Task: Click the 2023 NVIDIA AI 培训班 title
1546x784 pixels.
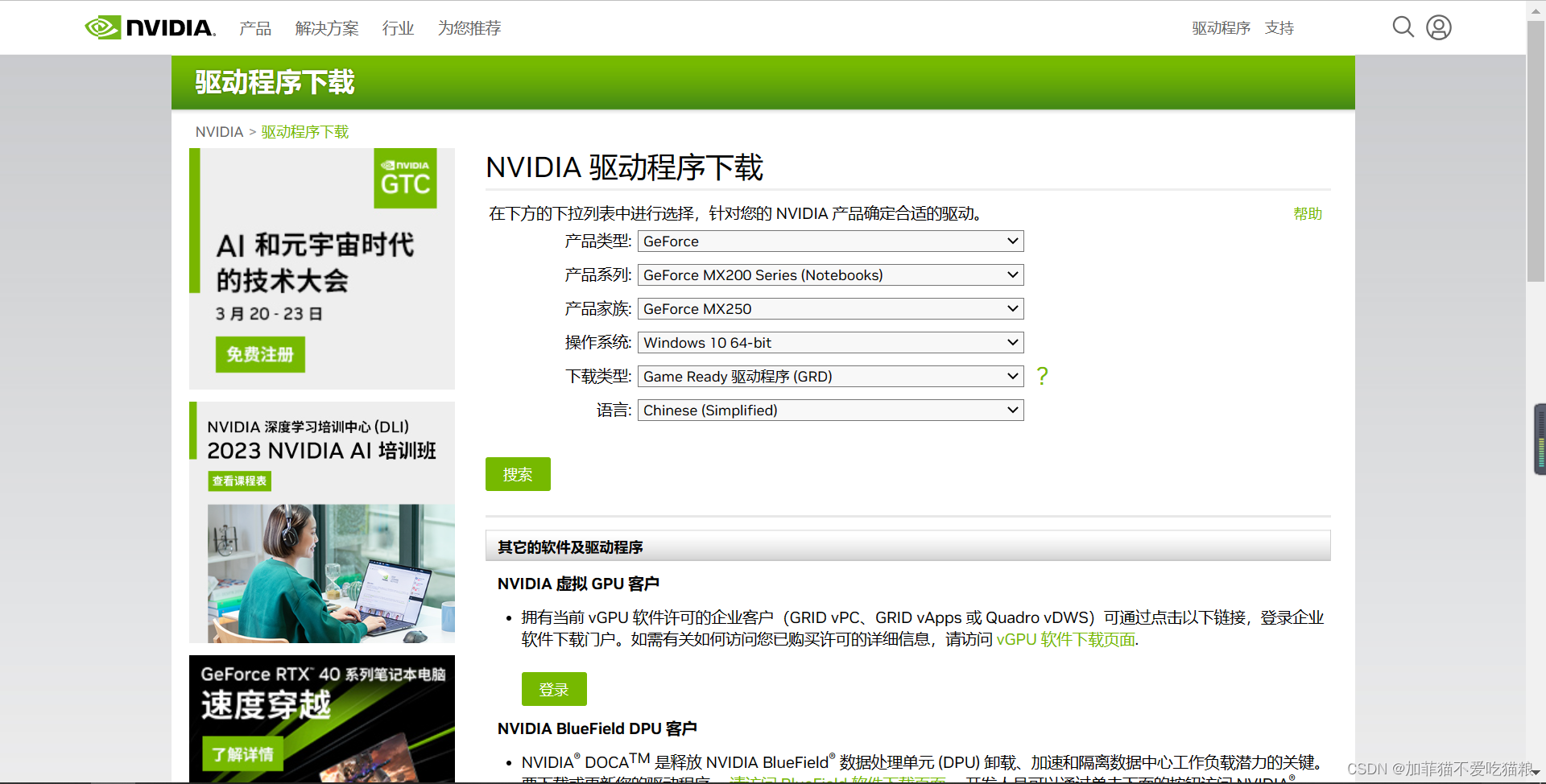Action: tap(321, 451)
